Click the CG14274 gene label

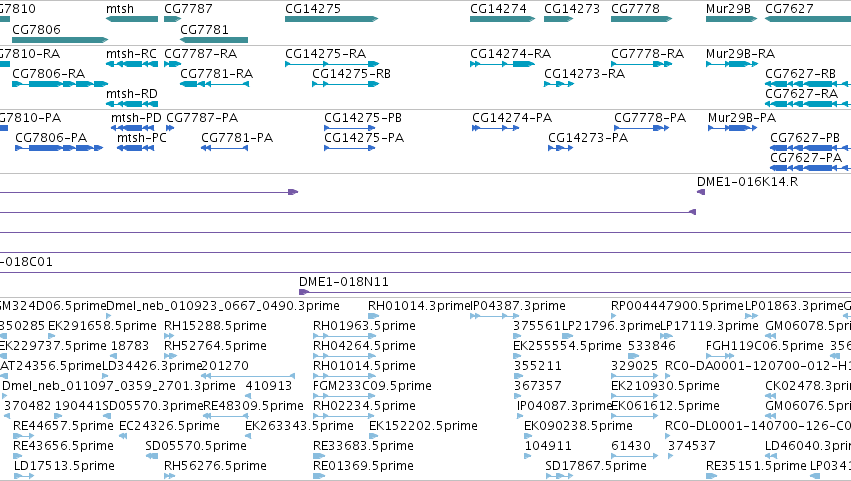click(498, 9)
